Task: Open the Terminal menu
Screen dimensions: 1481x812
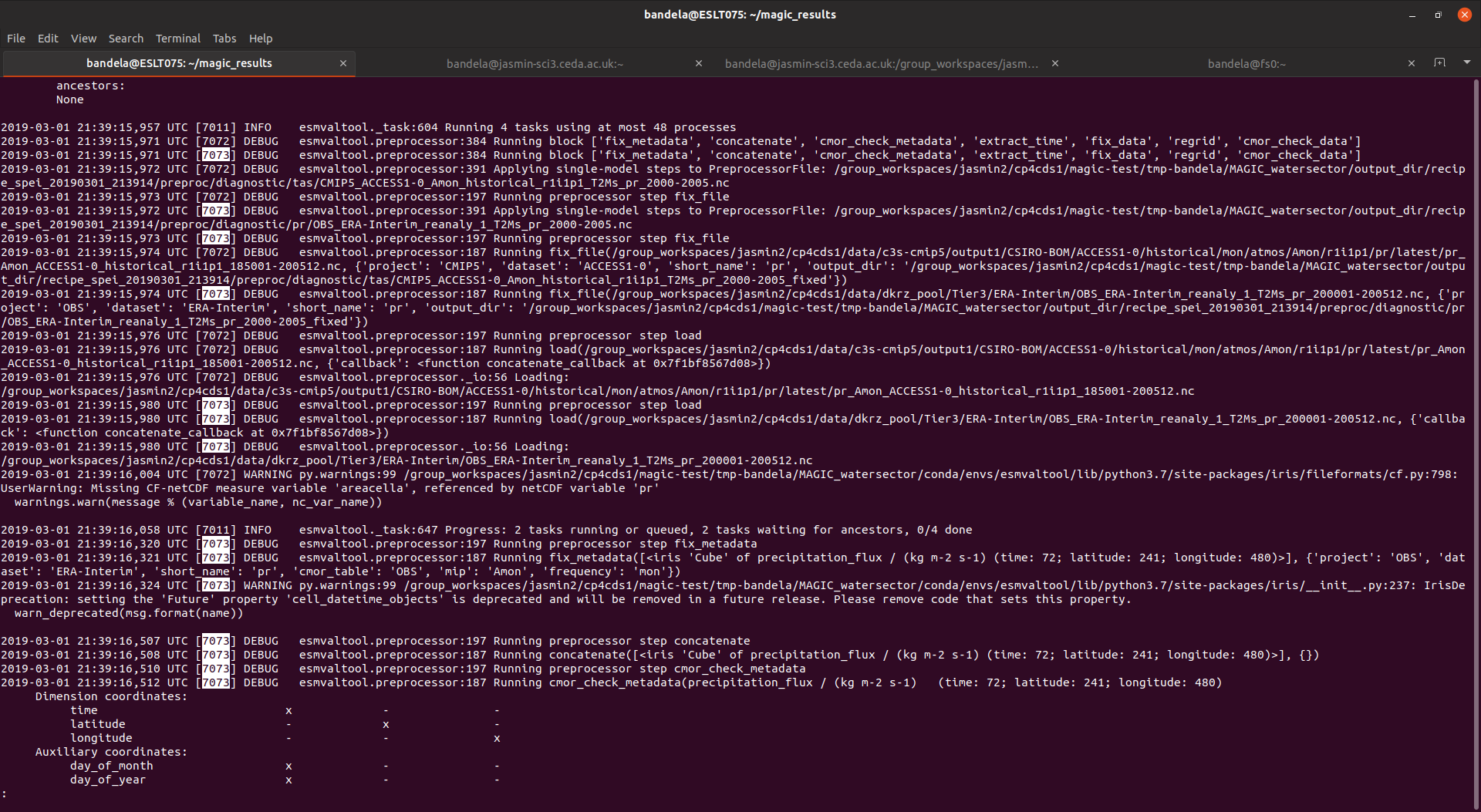Action: pyautogui.click(x=178, y=39)
